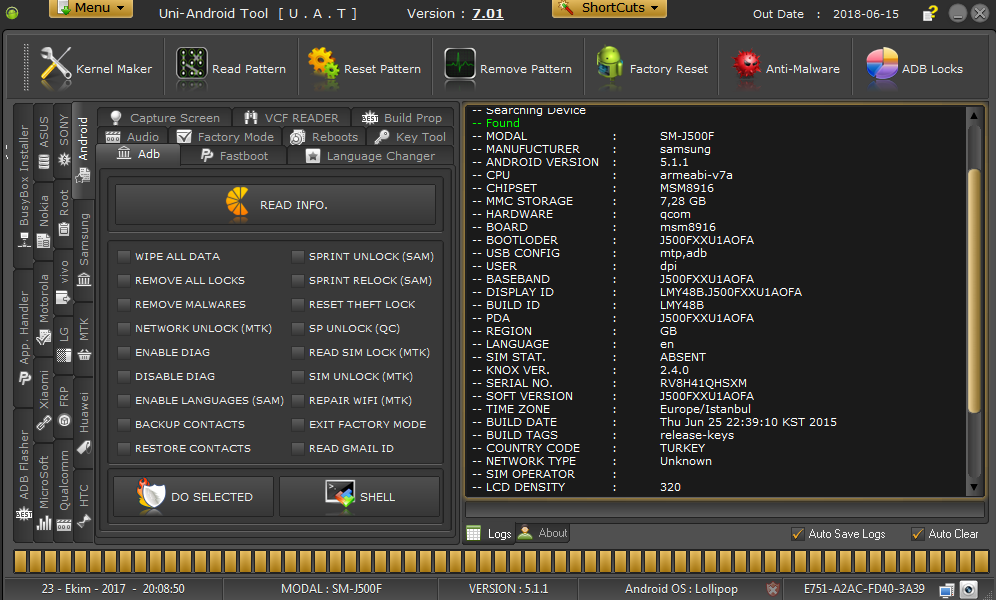Open the MTK vertical tab
Viewport: 996px width, 600px height.
[84, 338]
